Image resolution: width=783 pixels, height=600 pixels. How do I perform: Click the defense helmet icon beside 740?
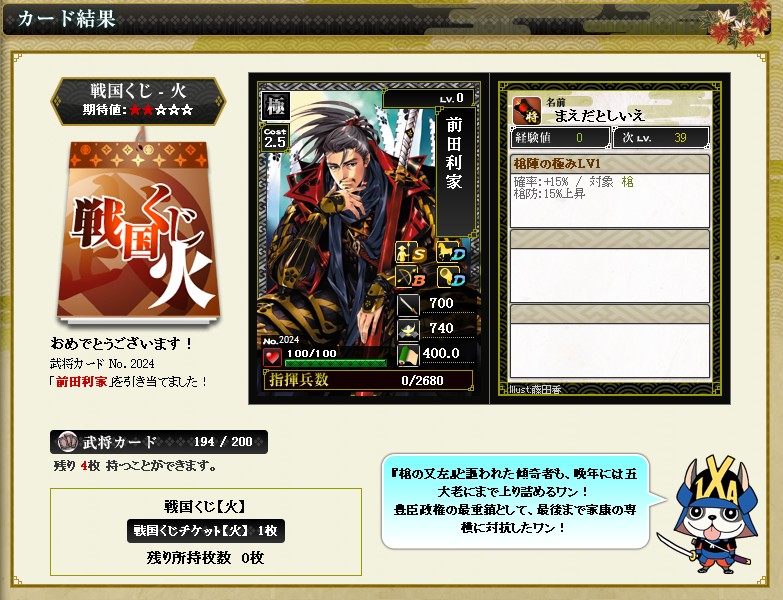(x=408, y=330)
